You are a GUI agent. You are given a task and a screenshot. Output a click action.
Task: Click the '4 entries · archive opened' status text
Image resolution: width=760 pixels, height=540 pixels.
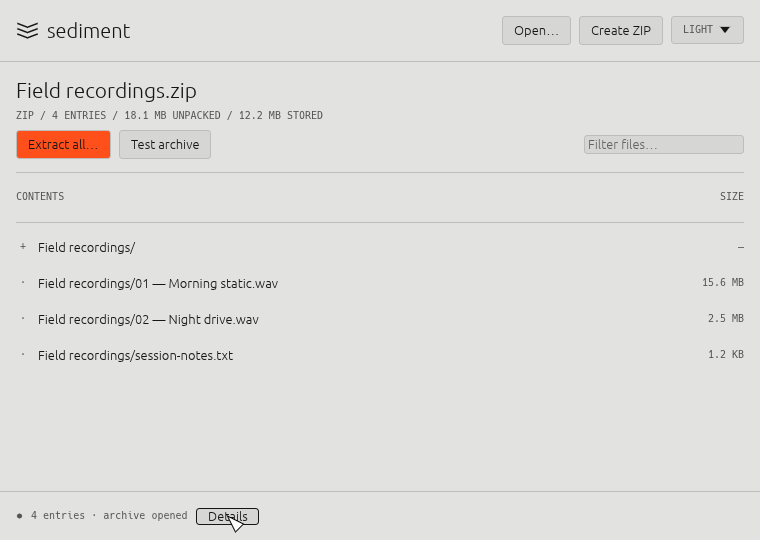coord(109,515)
